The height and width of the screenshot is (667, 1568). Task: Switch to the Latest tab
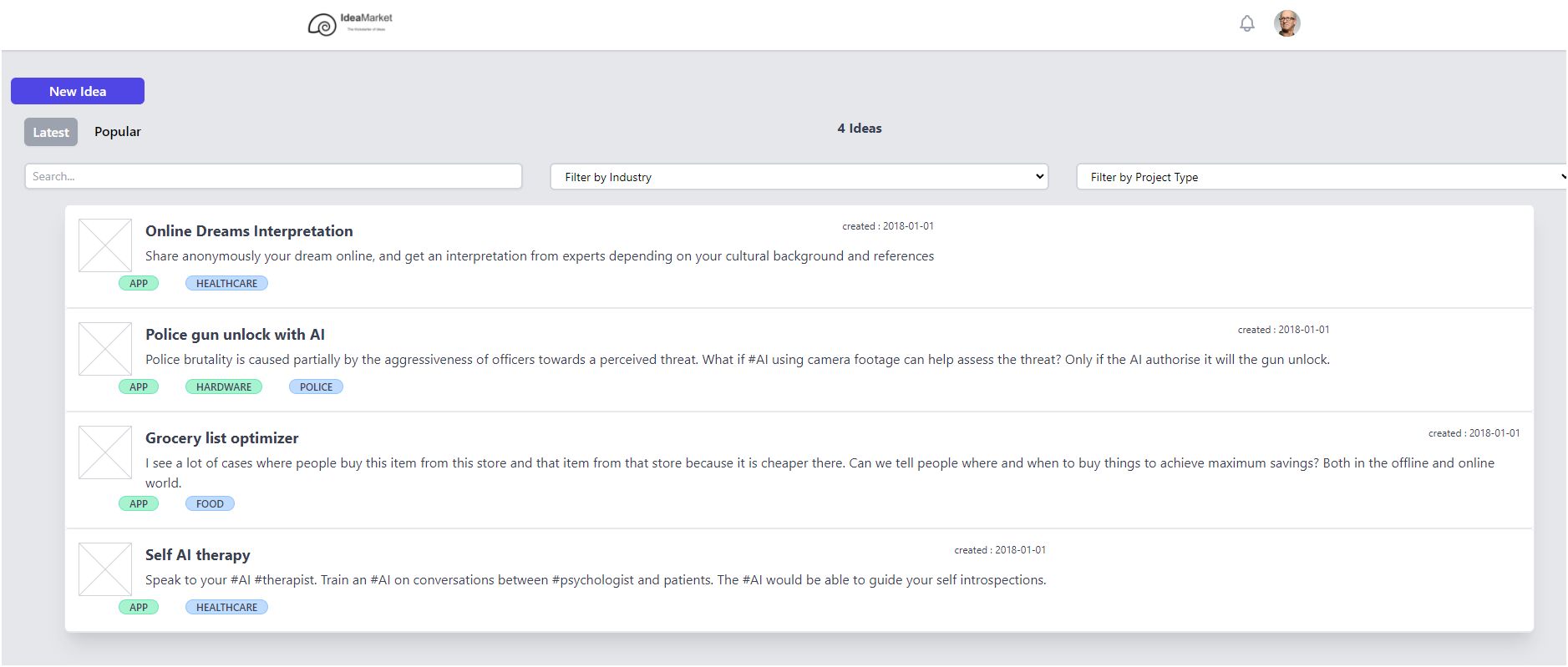(51, 132)
